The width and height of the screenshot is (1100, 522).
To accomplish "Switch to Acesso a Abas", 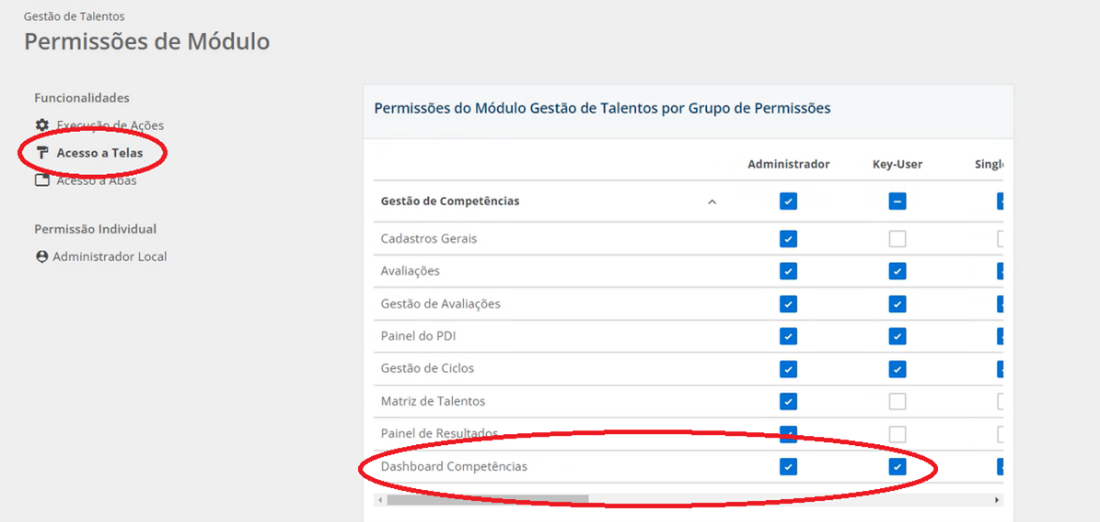I will 97,181.
